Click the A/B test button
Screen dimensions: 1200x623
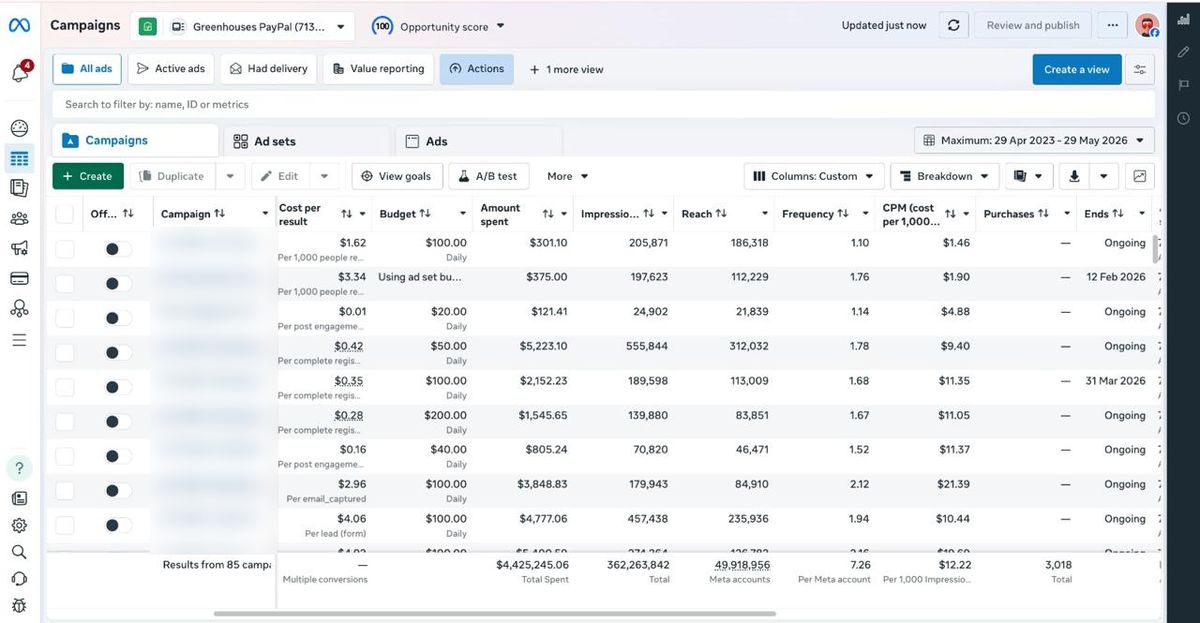tap(488, 176)
